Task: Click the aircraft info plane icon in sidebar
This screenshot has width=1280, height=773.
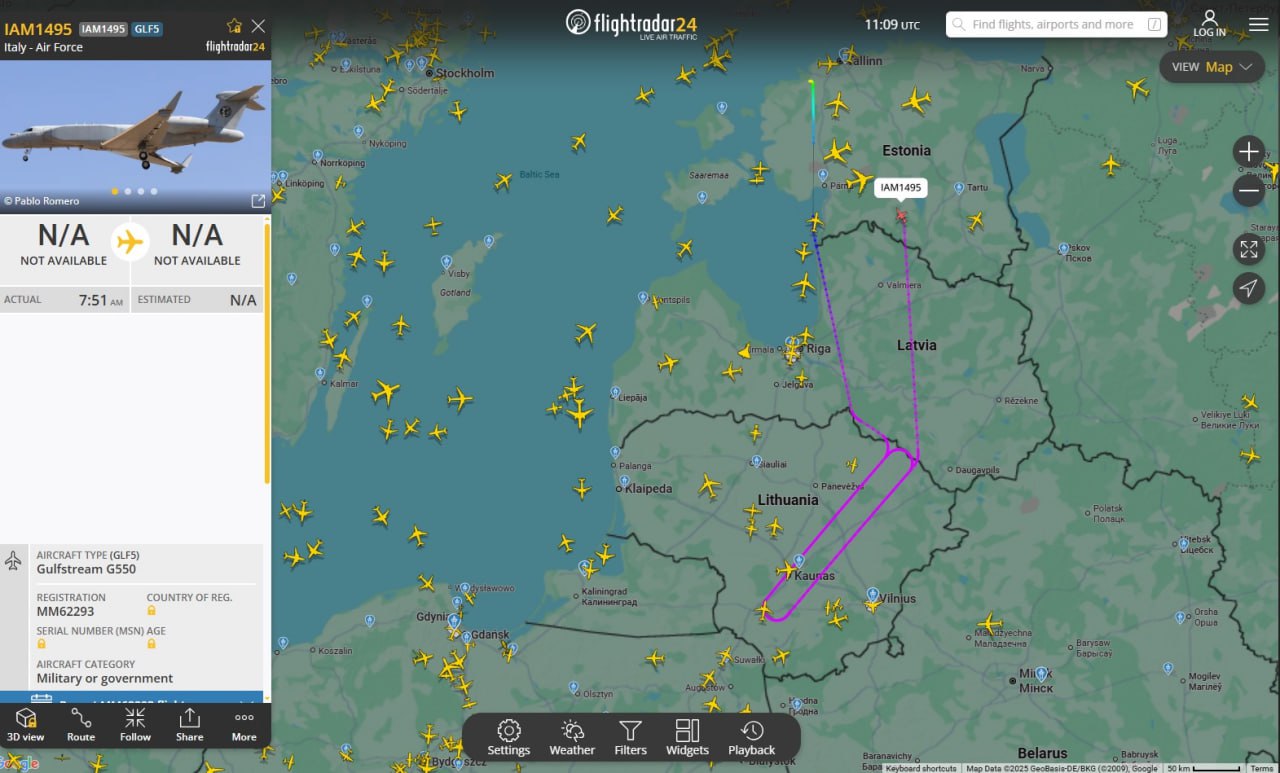Action: (13, 560)
